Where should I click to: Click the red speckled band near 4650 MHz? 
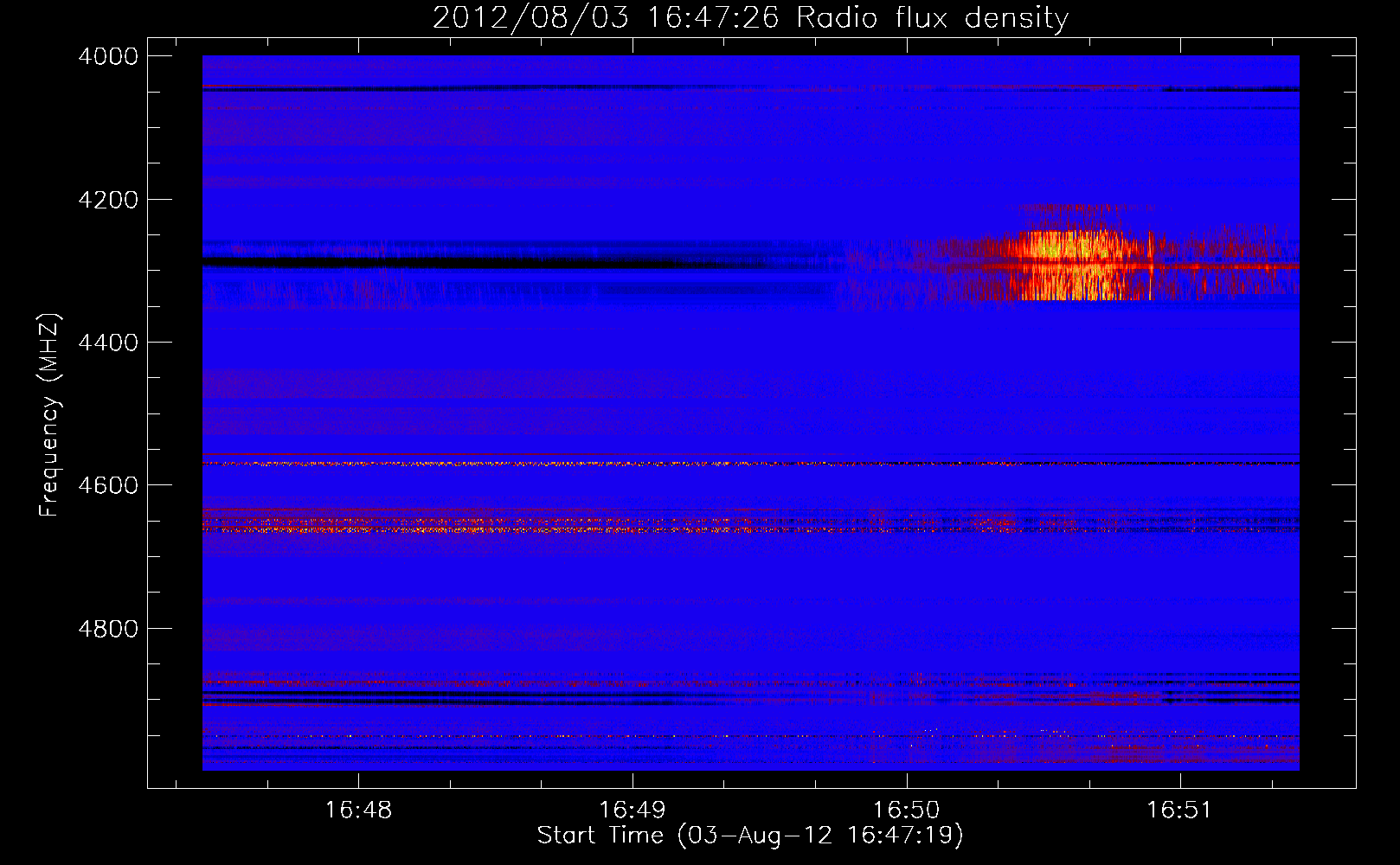[x=750, y=524]
